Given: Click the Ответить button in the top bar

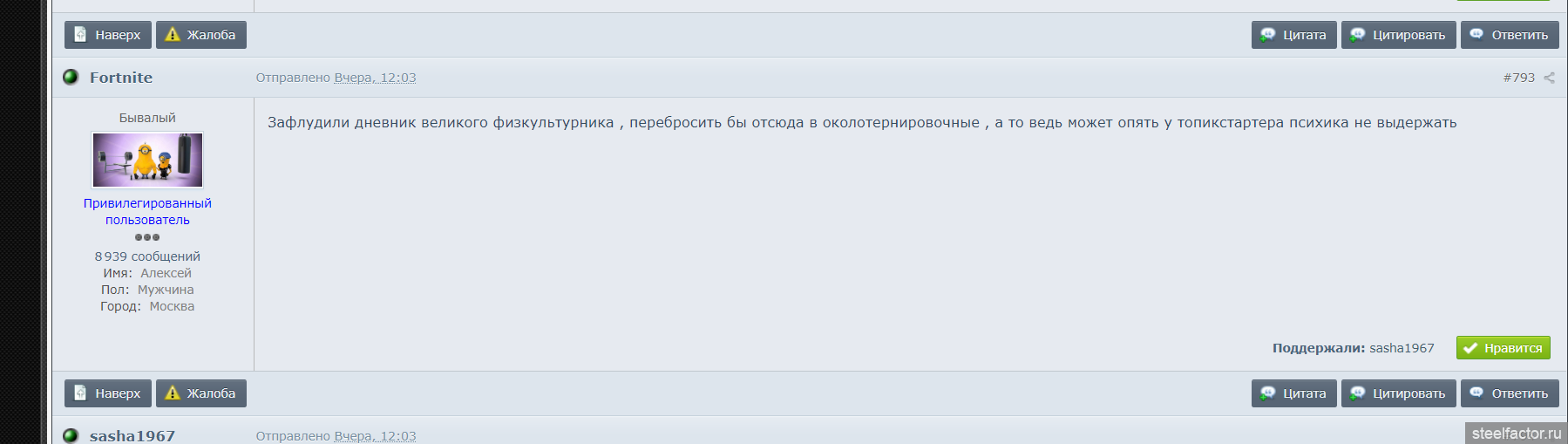Looking at the screenshot, I should click(1510, 35).
